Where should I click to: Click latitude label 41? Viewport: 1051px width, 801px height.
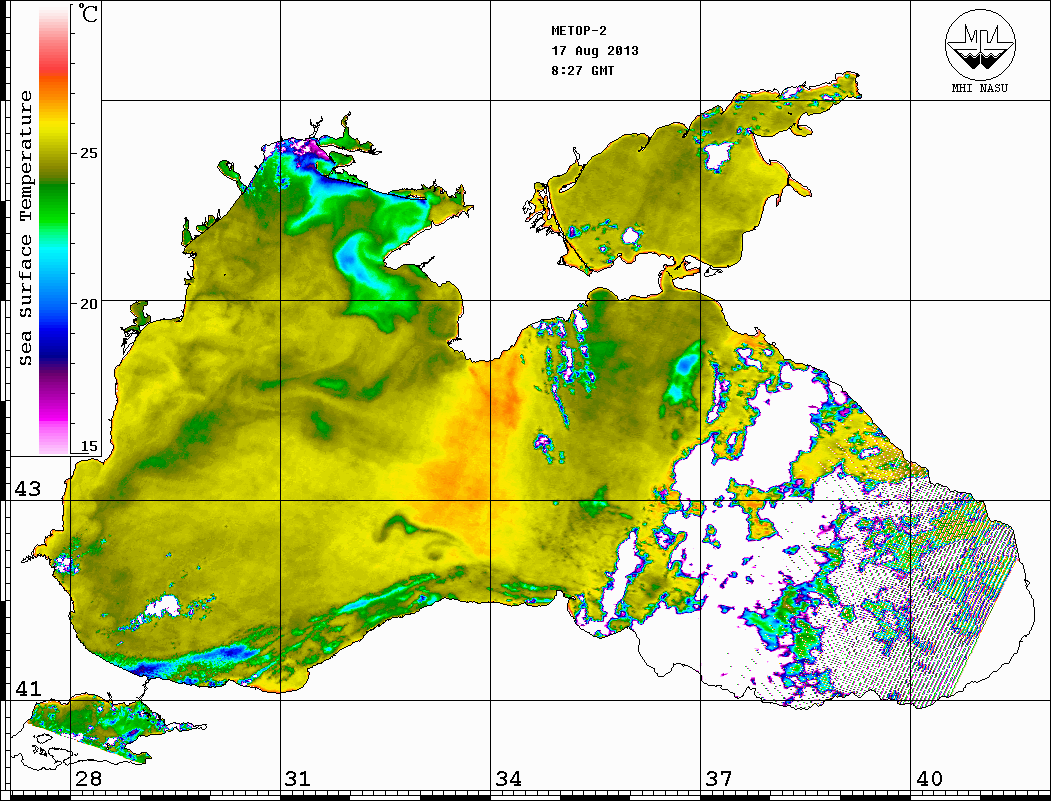click(x=28, y=688)
